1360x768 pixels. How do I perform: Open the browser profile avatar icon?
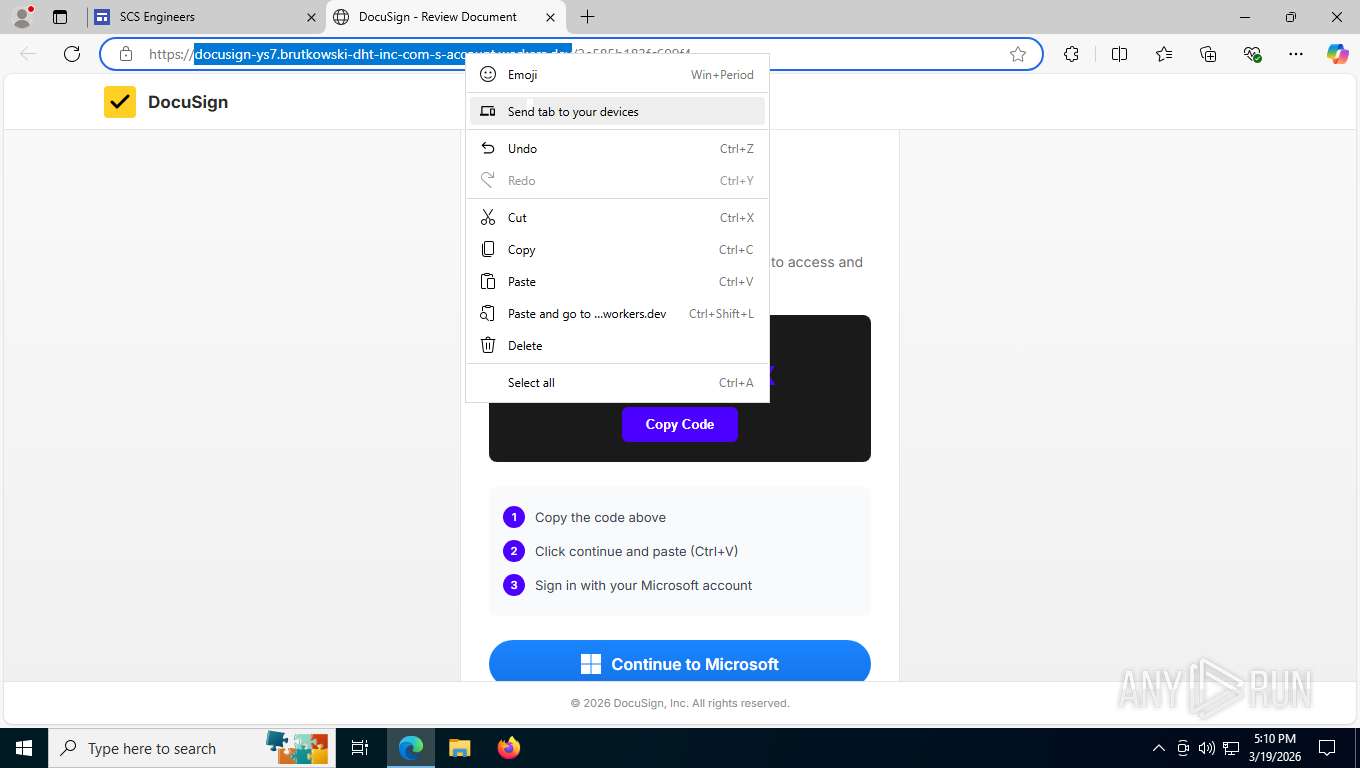coord(21,17)
